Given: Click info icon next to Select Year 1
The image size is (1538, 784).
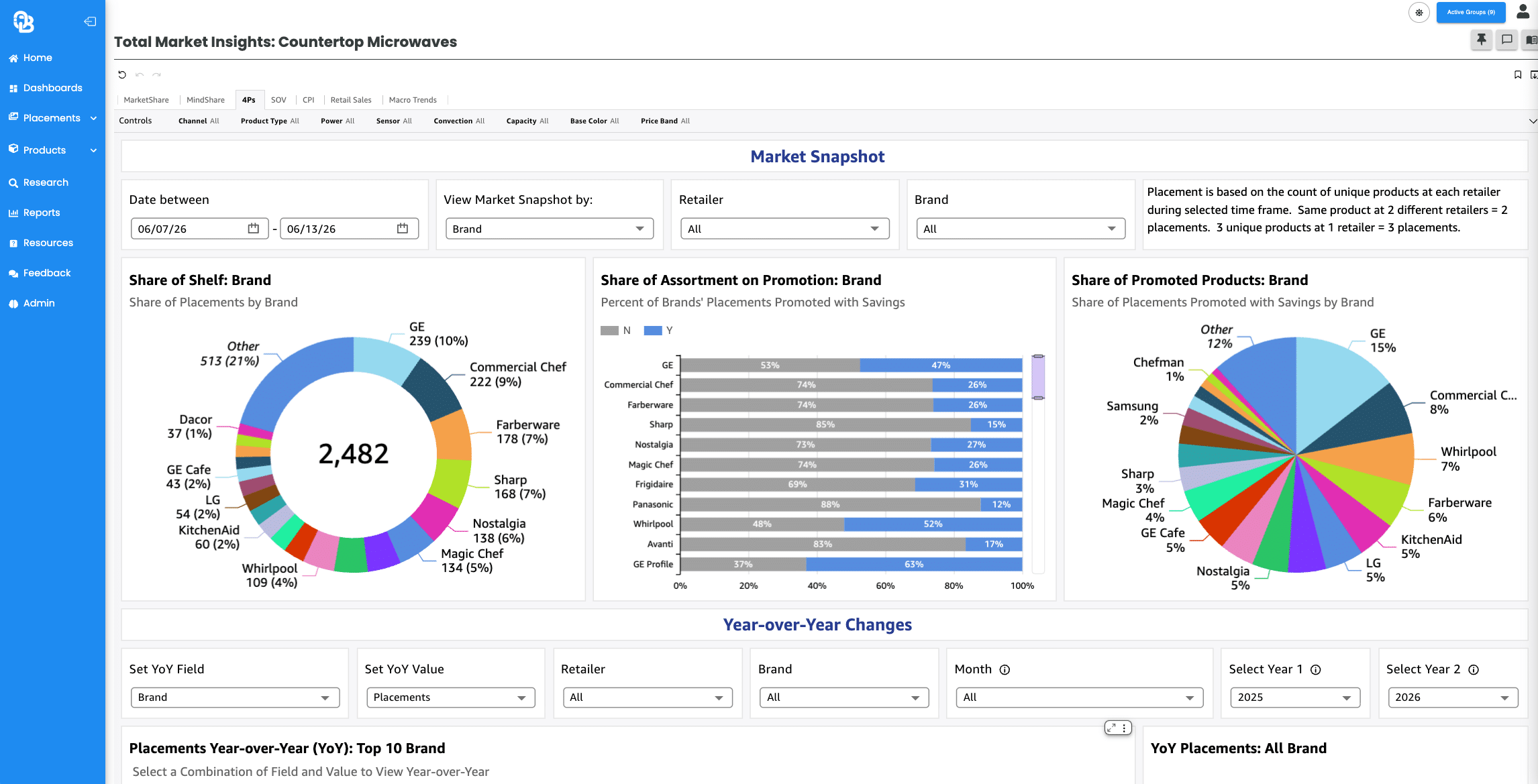Looking at the screenshot, I should pos(1316,670).
